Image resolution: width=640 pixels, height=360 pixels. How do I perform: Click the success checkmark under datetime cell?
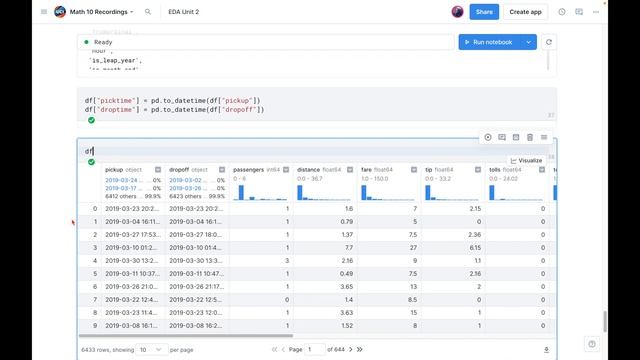(x=91, y=120)
